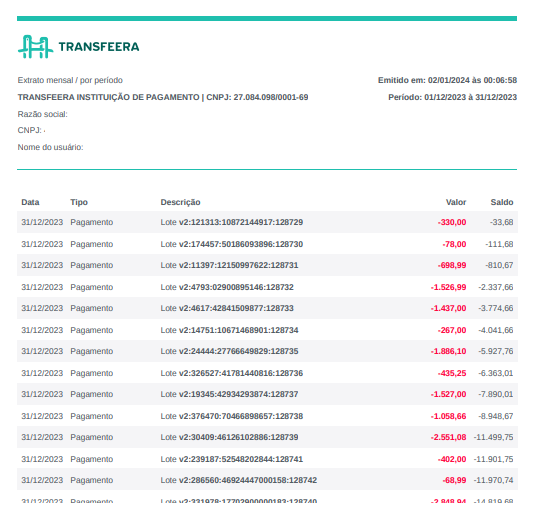Click the Transfeera bridge logo icon
The width and height of the screenshot is (539, 528).
(x=35, y=47)
